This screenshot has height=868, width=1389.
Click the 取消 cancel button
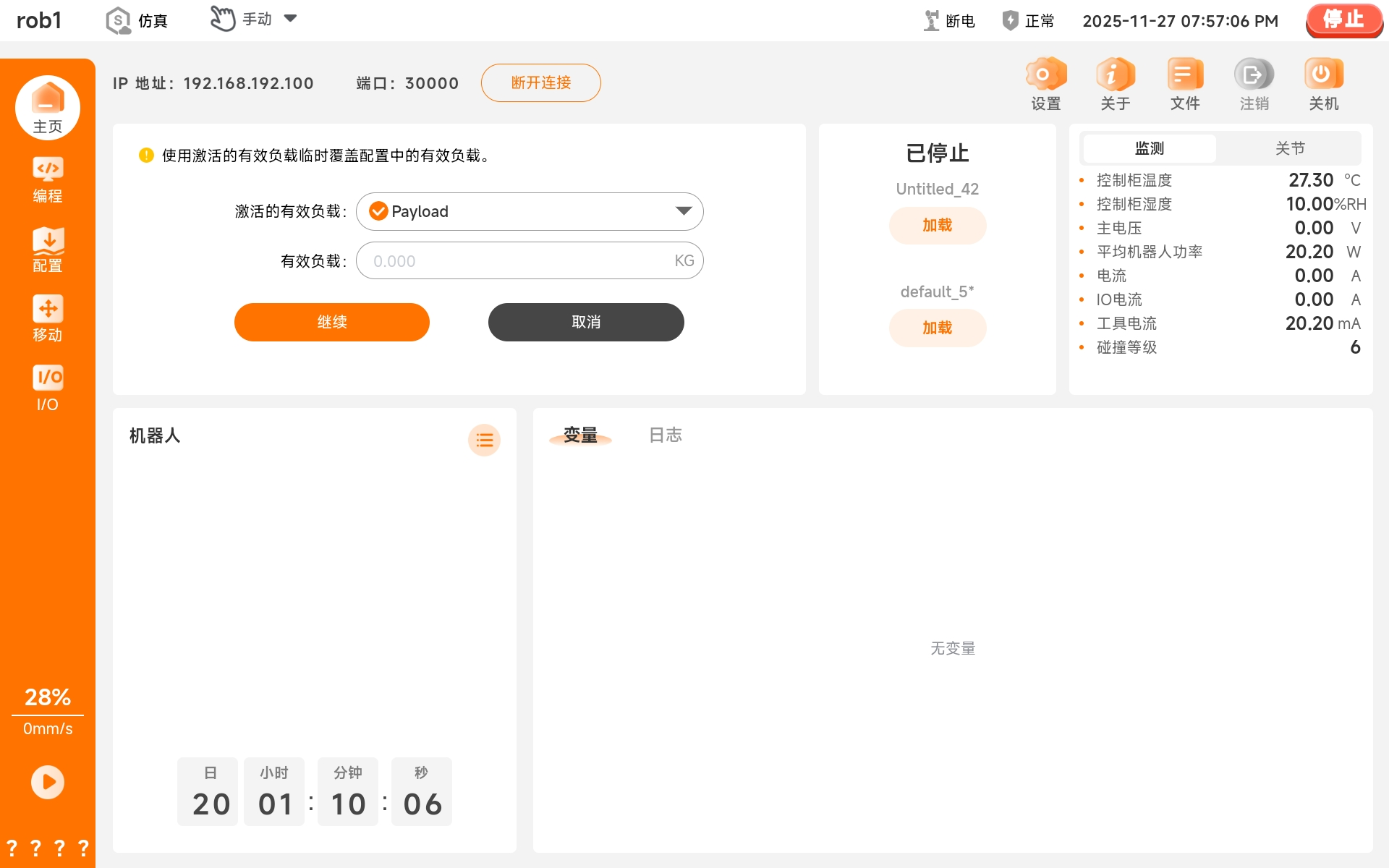tap(586, 322)
